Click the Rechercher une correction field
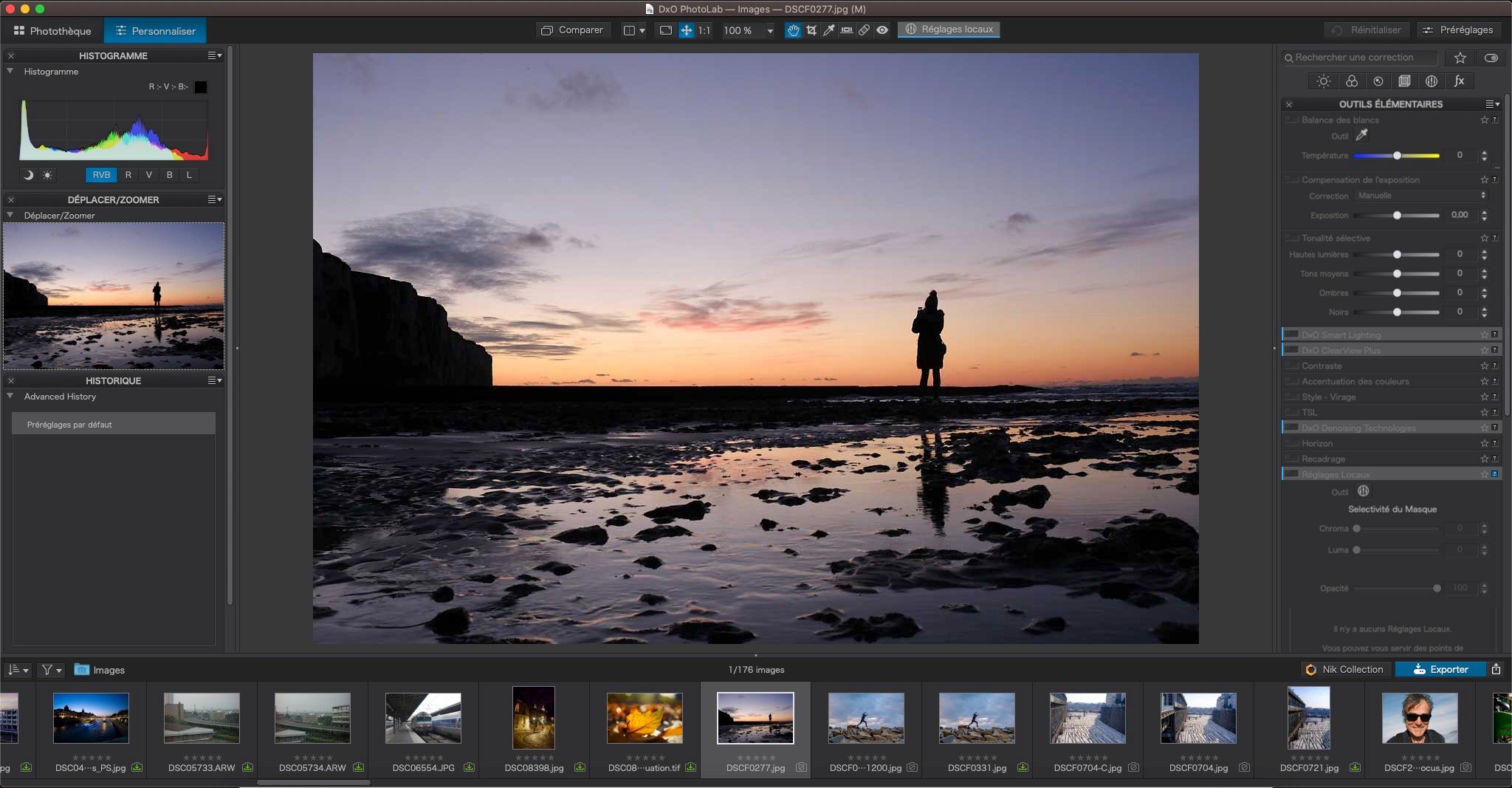 (x=1360, y=58)
